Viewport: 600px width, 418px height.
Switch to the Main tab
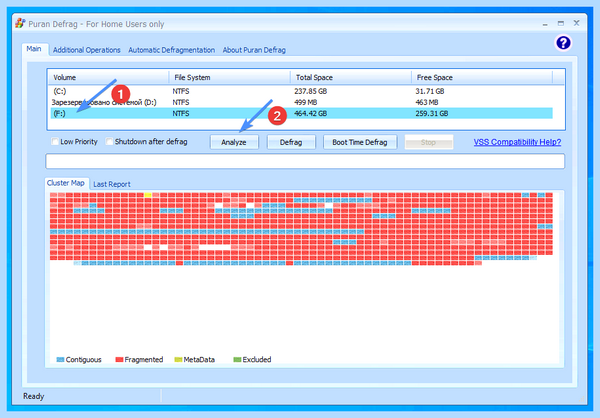[x=34, y=49]
